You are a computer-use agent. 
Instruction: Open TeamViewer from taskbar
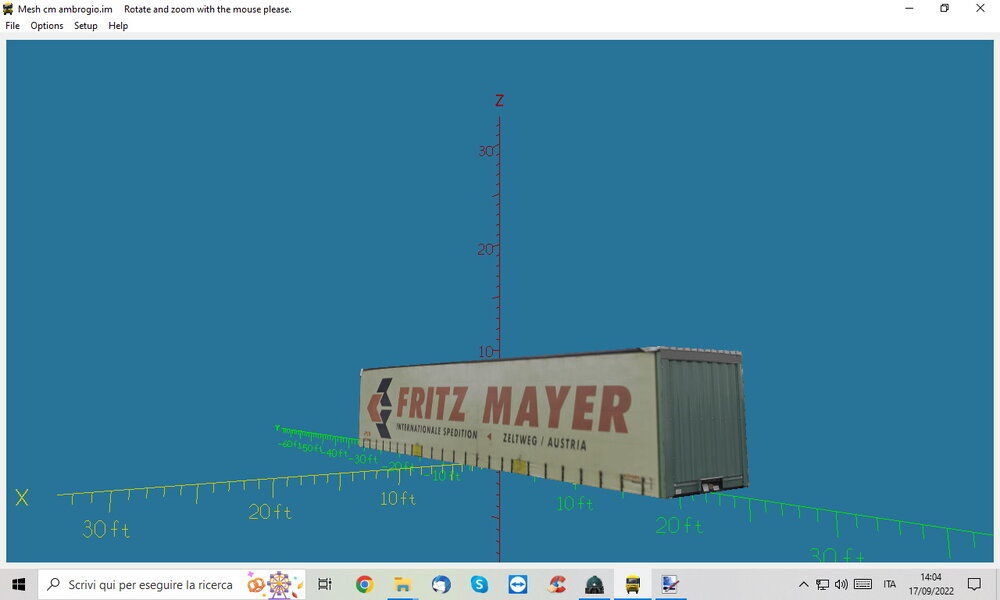[x=517, y=584]
